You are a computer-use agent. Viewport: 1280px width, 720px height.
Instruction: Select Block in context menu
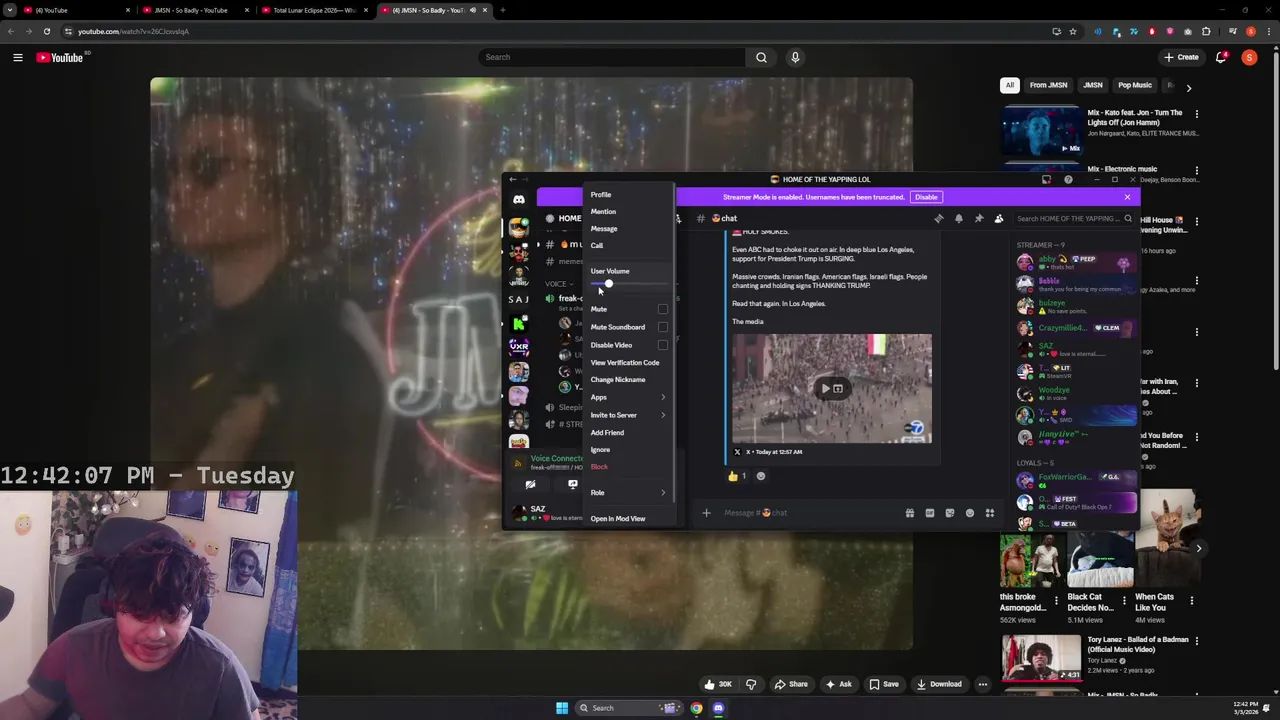[628, 467]
